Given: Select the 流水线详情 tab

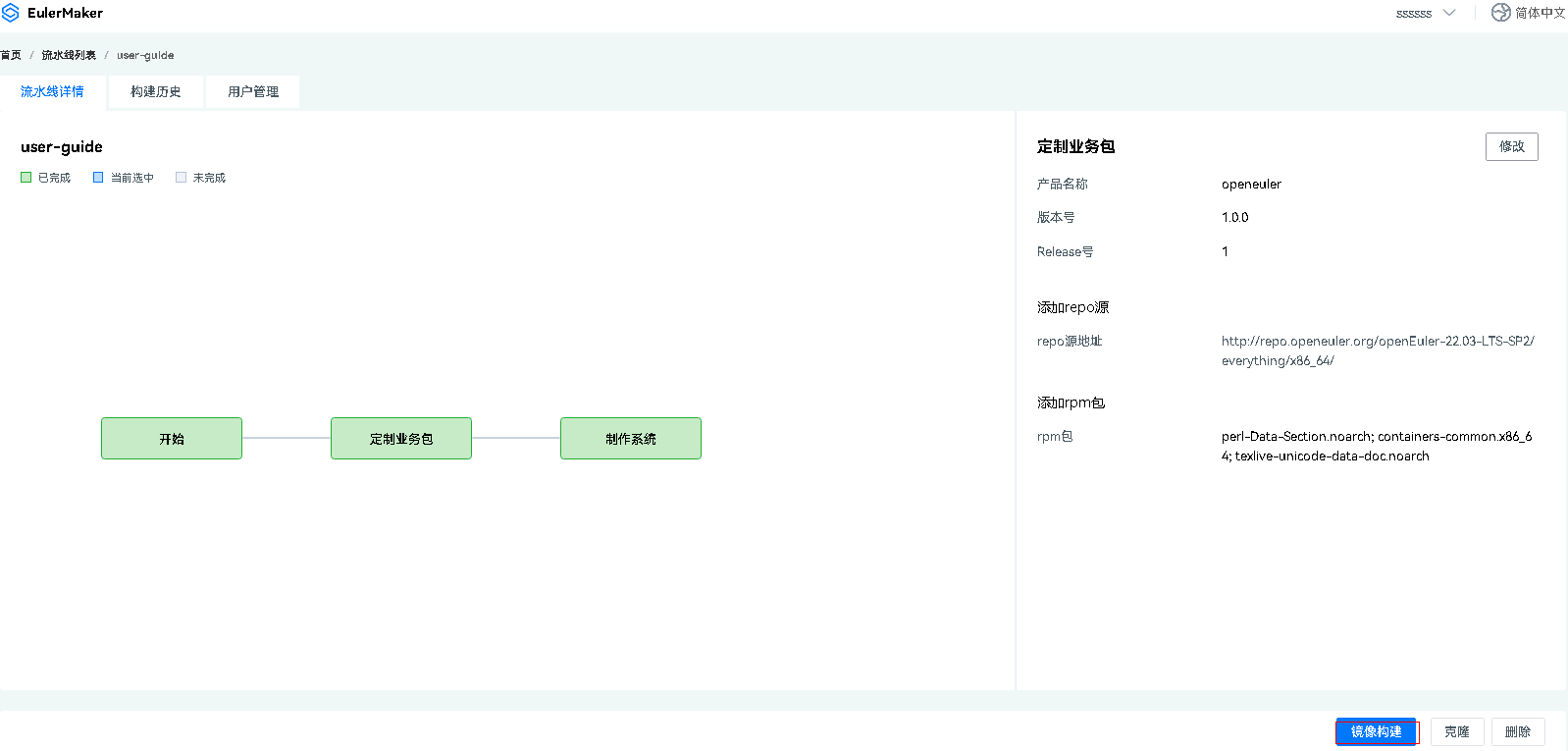Looking at the screenshot, I should coord(52,91).
